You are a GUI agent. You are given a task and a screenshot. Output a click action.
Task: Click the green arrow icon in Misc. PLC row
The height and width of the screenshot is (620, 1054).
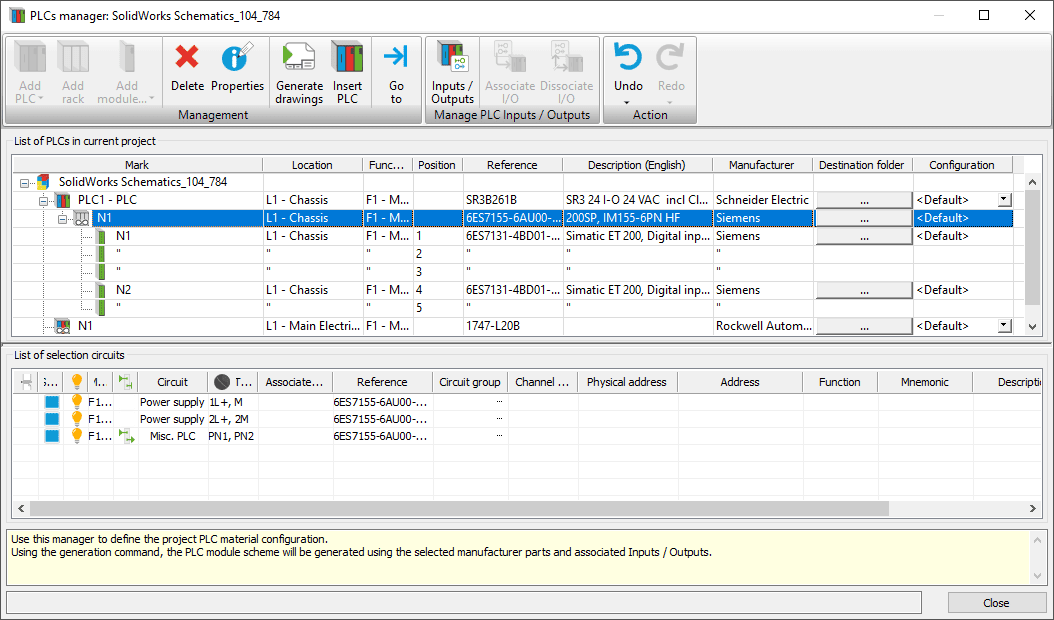click(x=126, y=436)
